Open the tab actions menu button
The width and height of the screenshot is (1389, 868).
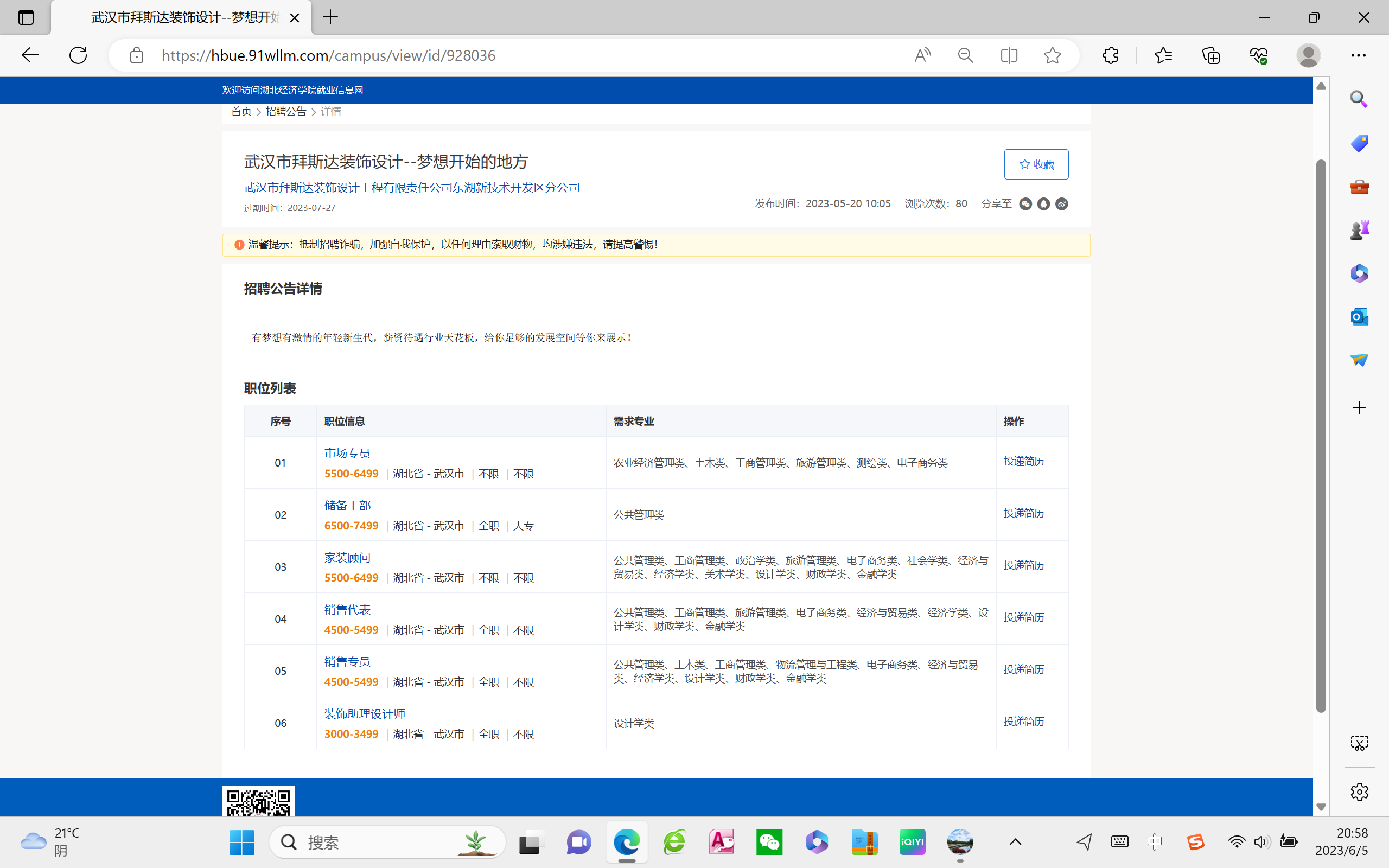tap(26, 17)
